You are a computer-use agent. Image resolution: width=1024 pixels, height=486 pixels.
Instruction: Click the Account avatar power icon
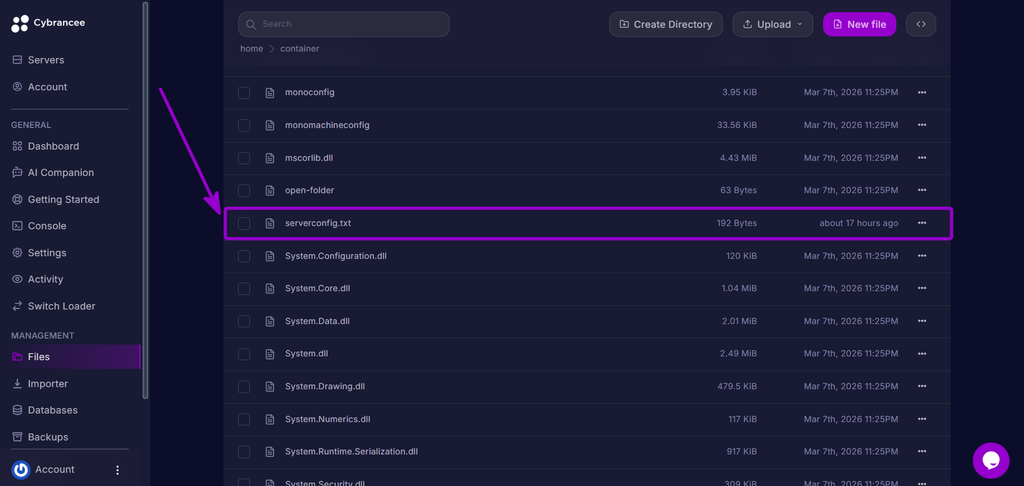pyautogui.click(x=21, y=470)
